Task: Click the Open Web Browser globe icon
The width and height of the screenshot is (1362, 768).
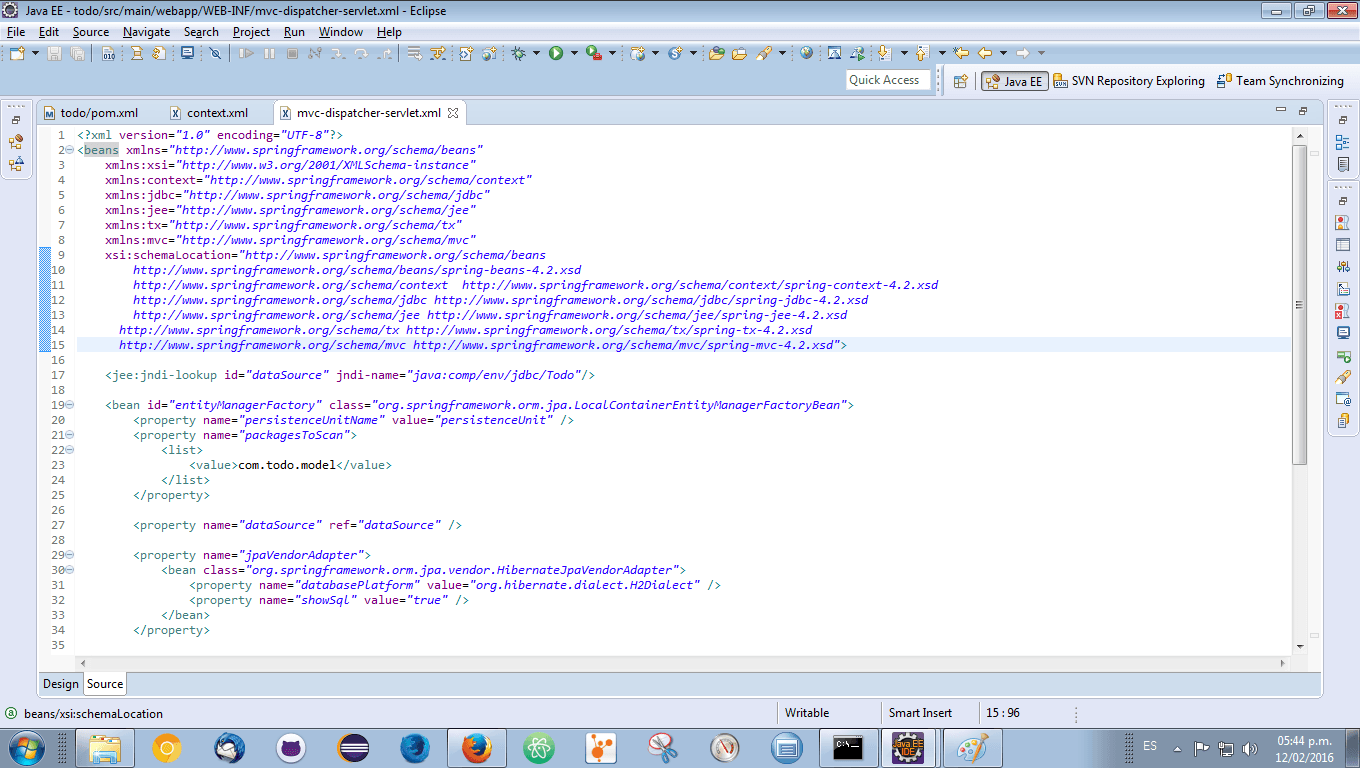Action: point(806,53)
